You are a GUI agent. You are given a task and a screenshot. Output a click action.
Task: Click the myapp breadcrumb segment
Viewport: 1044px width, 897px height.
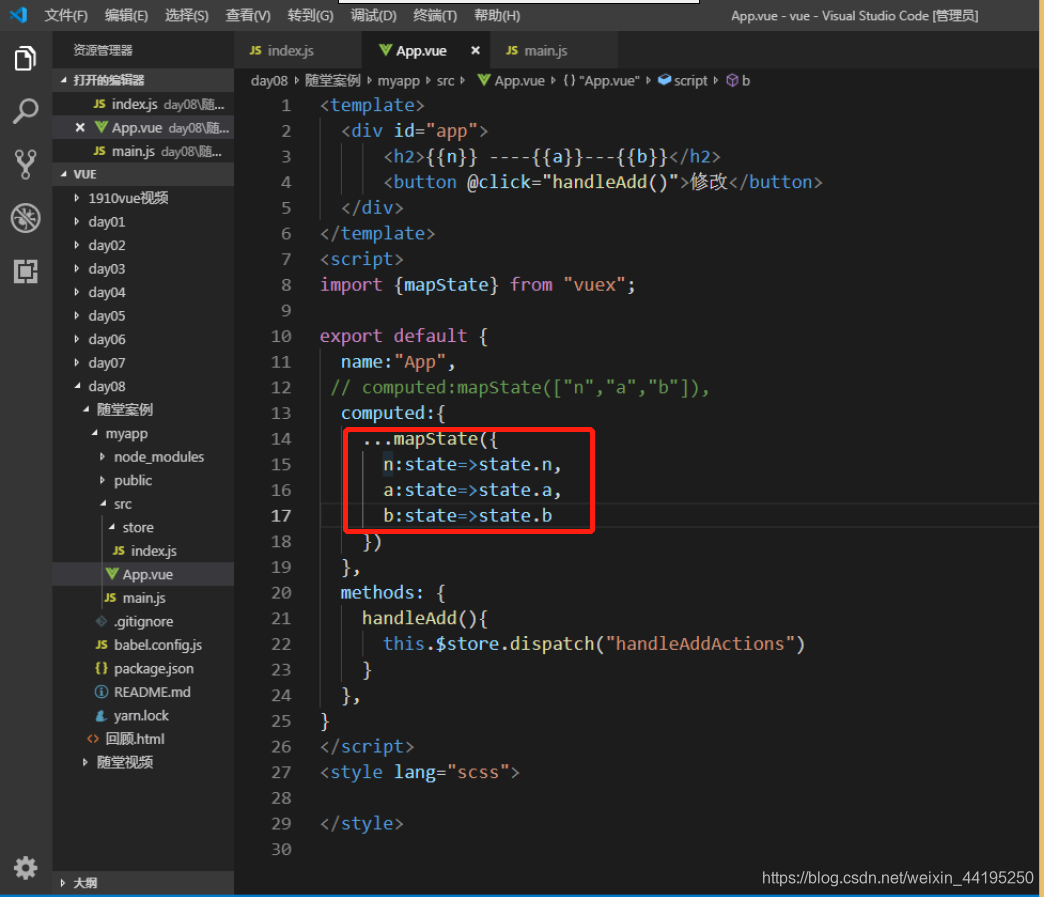(x=398, y=81)
